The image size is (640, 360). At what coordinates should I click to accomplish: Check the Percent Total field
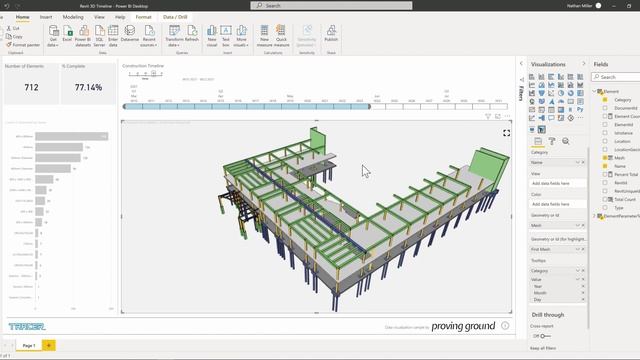click(x=605, y=174)
